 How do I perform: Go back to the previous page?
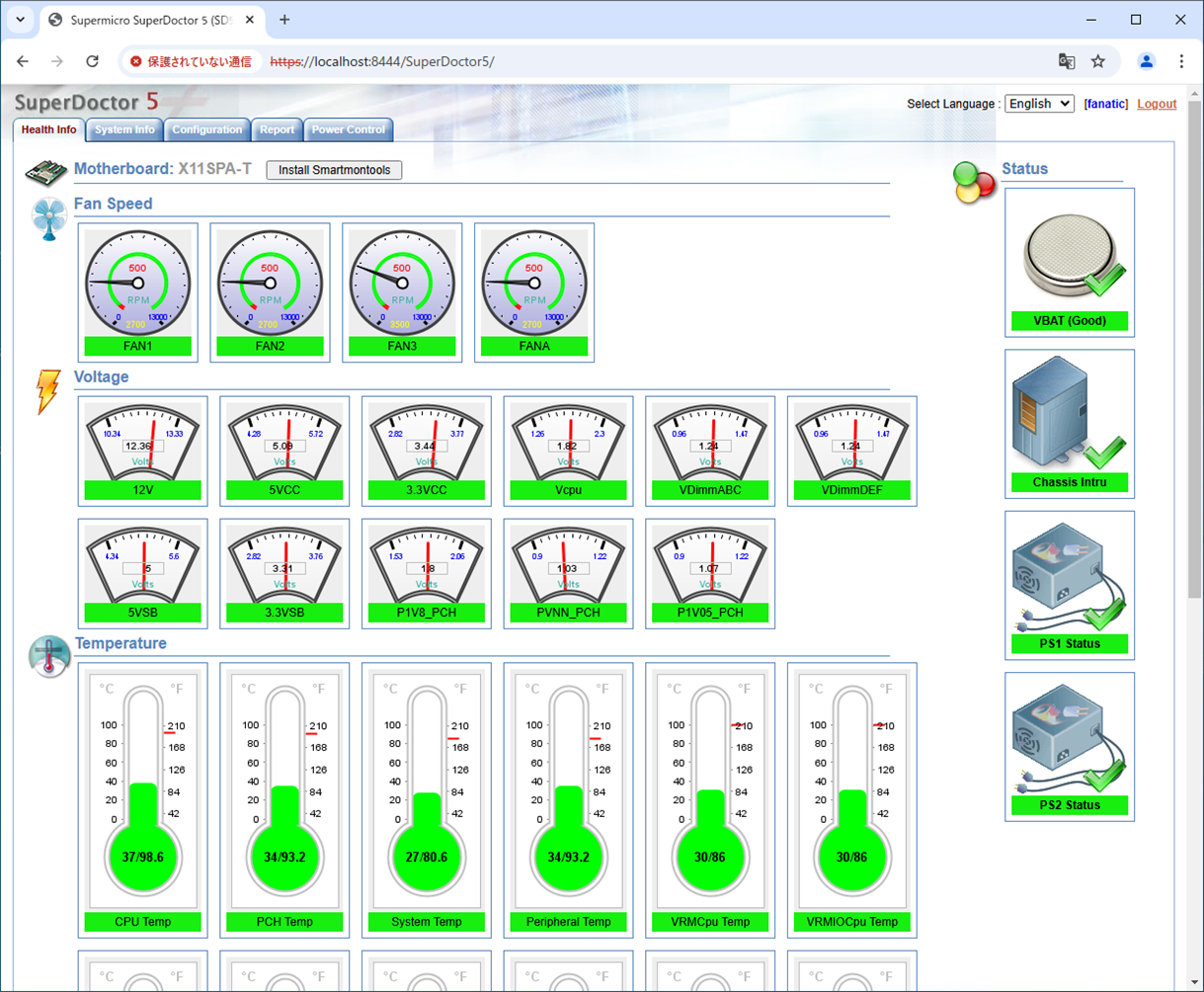coord(23,61)
